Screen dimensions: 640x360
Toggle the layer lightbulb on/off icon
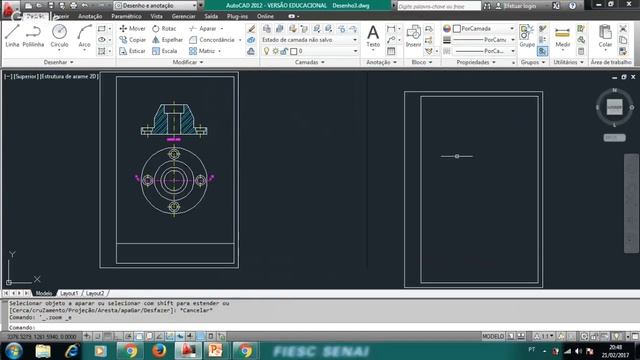pyautogui.click(x=266, y=51)
